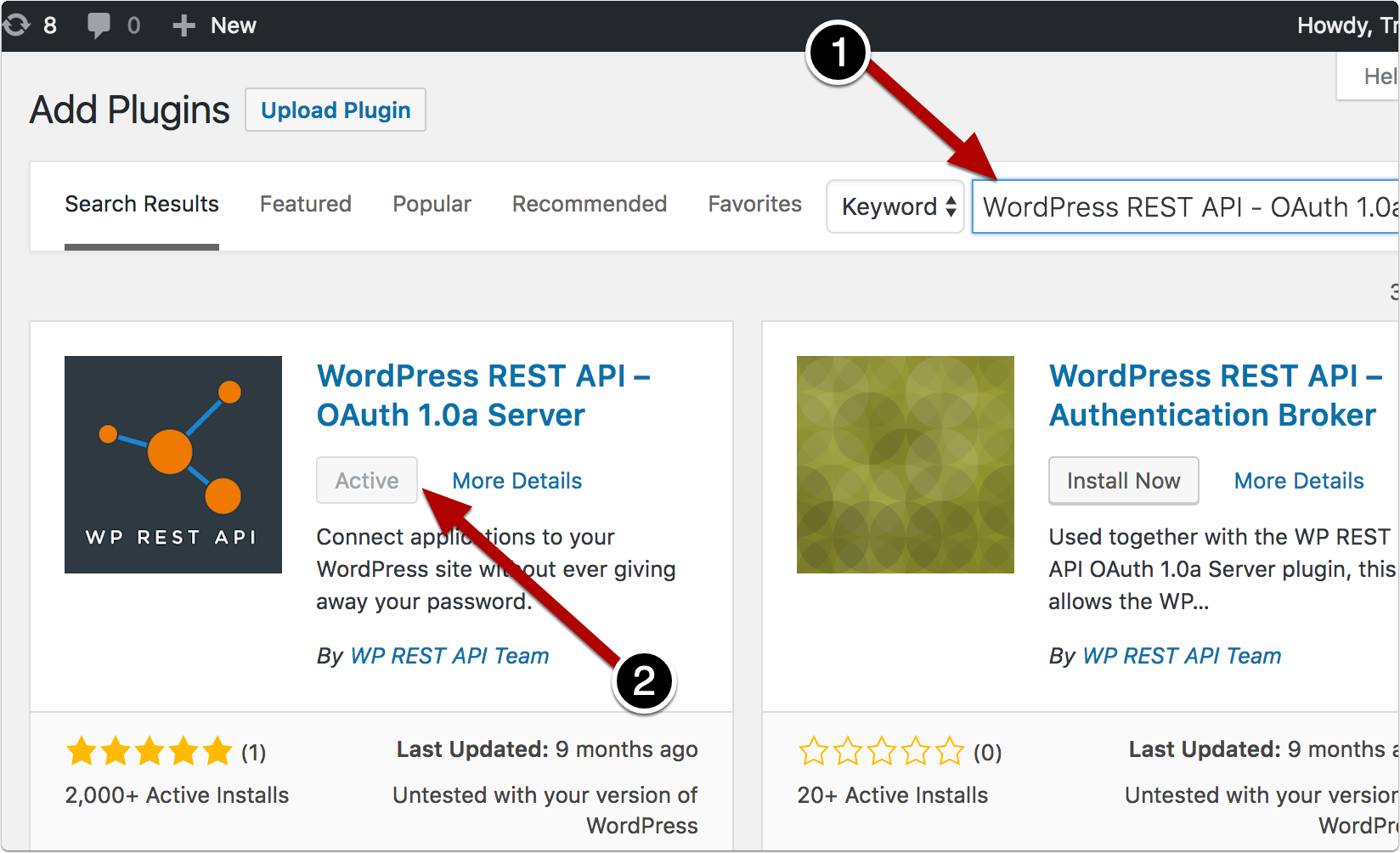This screenshot has width=1400, height=853.
Task: Click the '20+ Active Installs' text
Action: (892, 795)
